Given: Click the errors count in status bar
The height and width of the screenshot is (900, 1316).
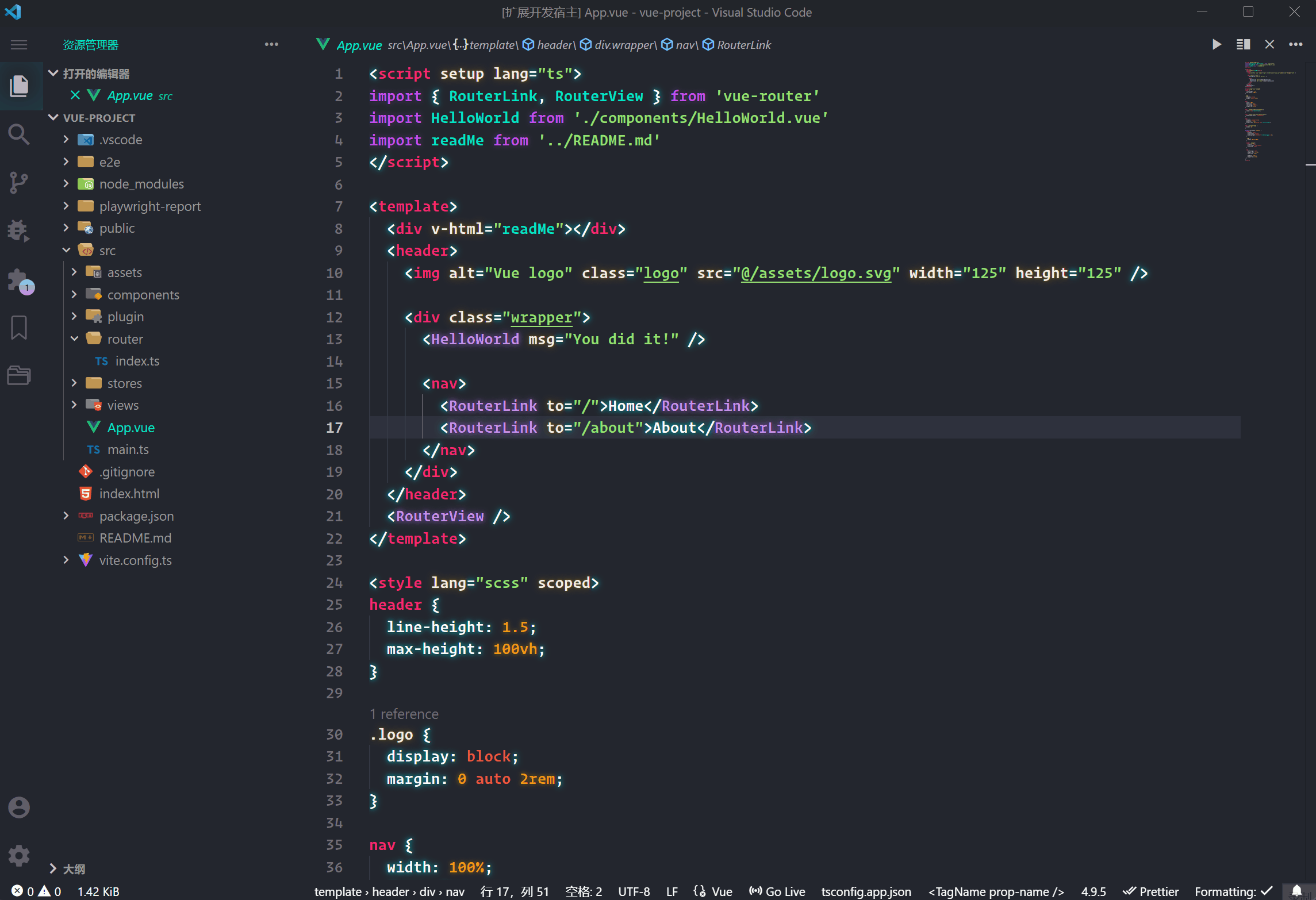Looking at the screenshot, I should [23, 891].
